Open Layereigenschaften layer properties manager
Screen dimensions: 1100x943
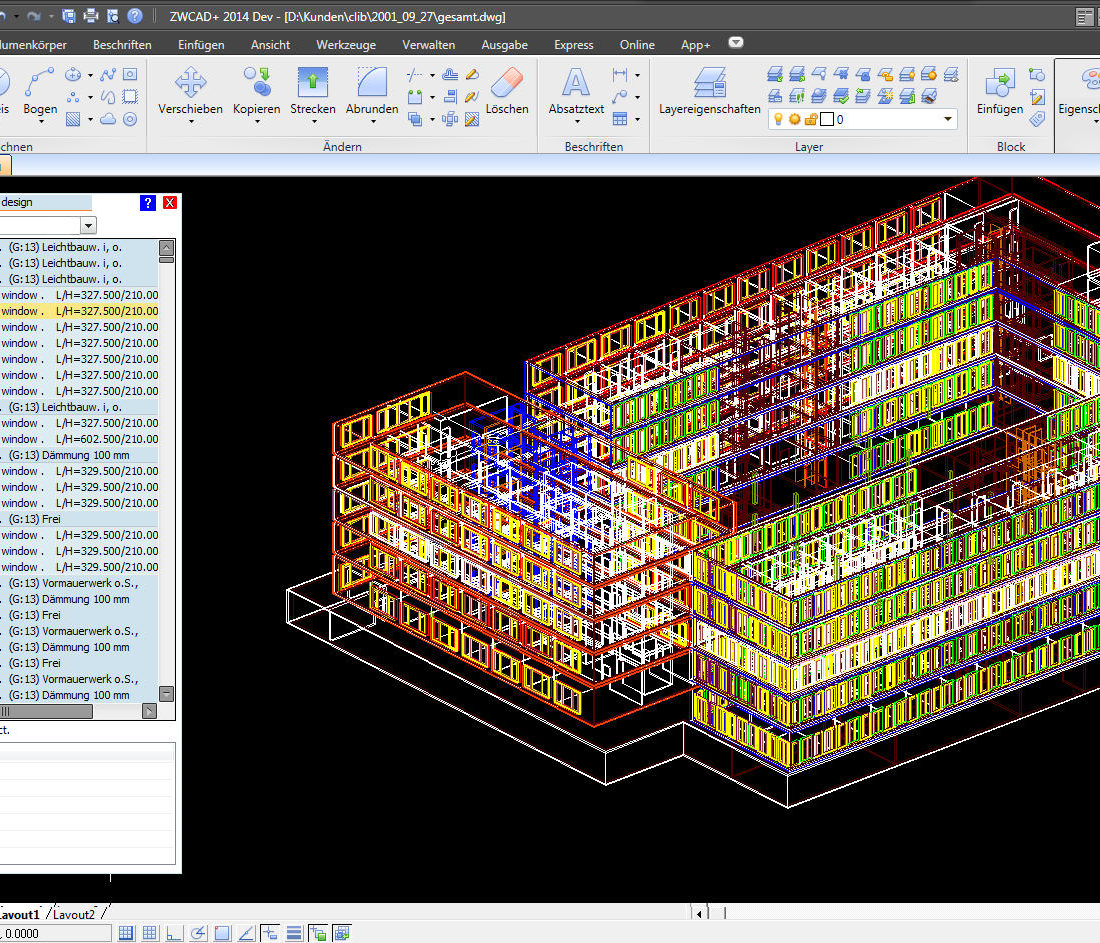(710, 83)
